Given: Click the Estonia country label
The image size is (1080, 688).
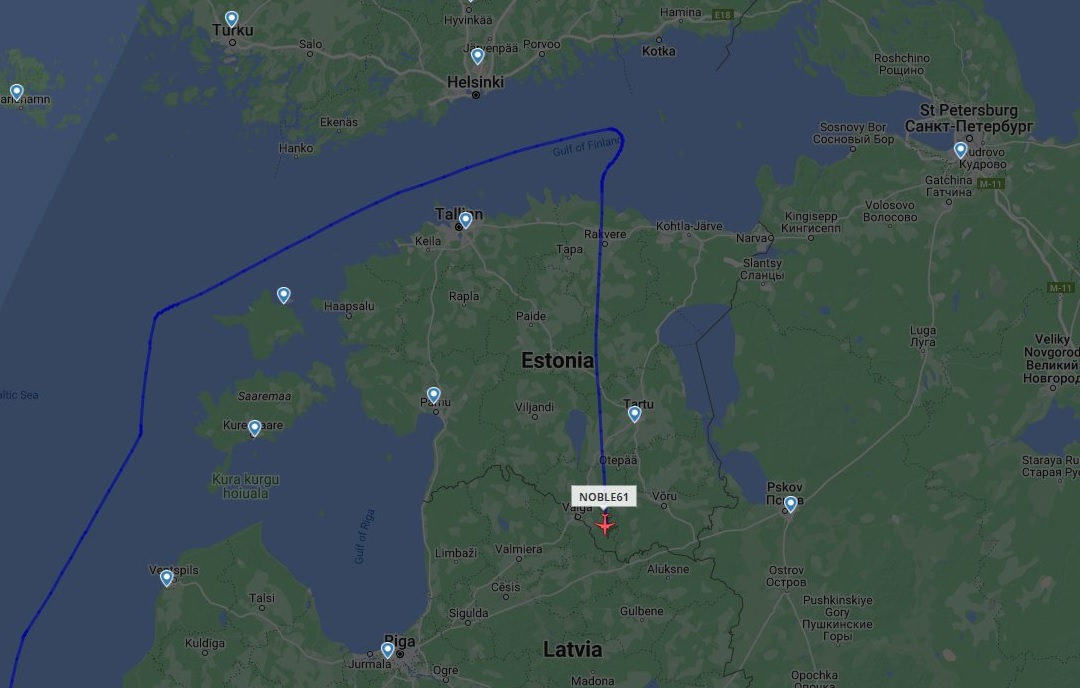Looking at the screenshot, I should click(557, 360).
